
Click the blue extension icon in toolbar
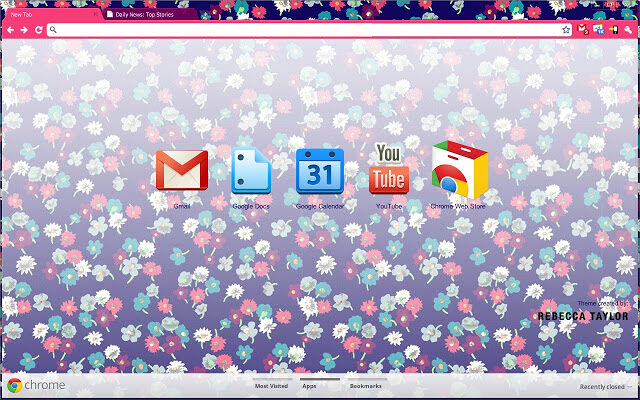pyautogui.click(x=598, y=29)
